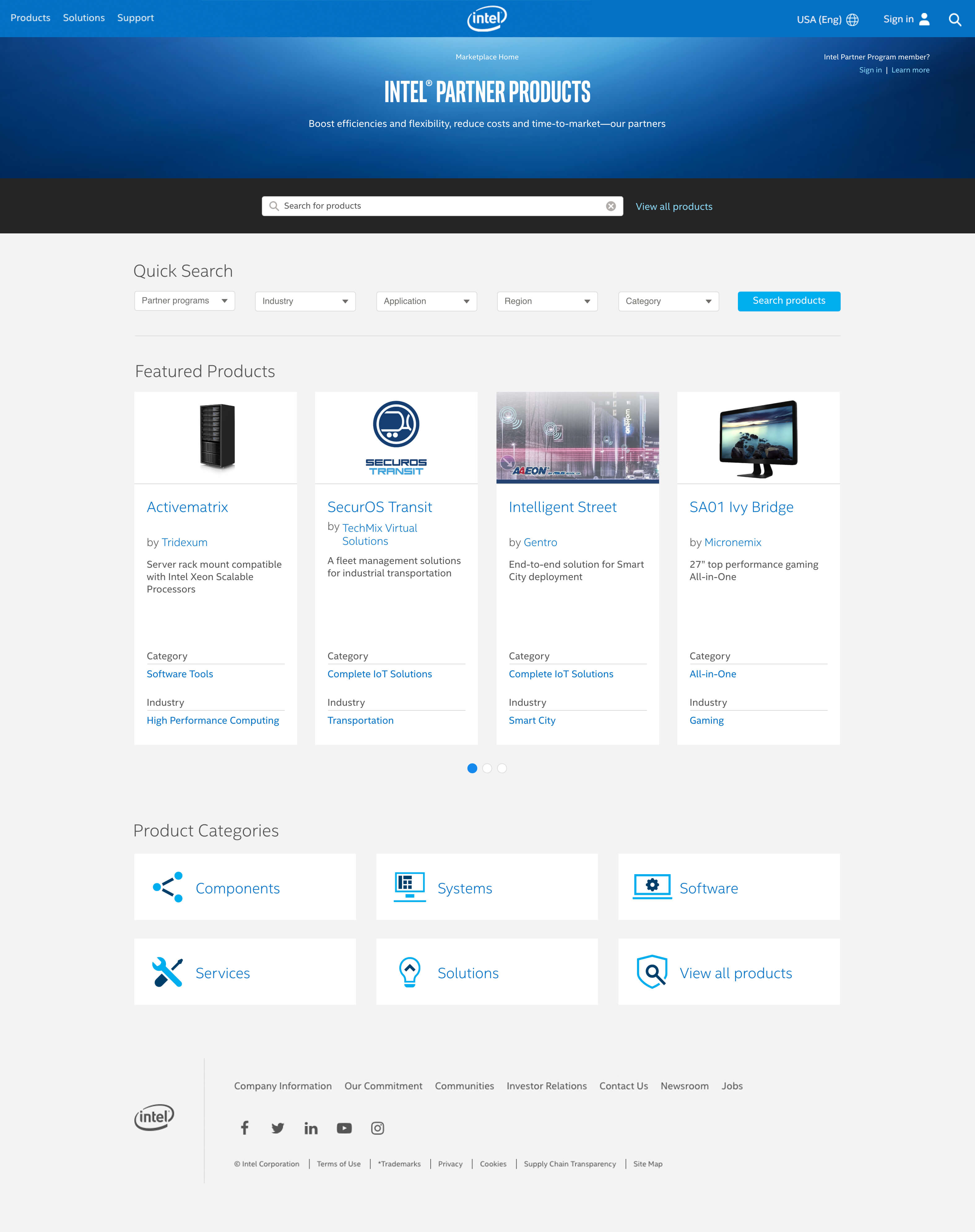Screen dimensions: 975x1232
Task: Go to the third carousel page
Action: click(x=502, y=768)
